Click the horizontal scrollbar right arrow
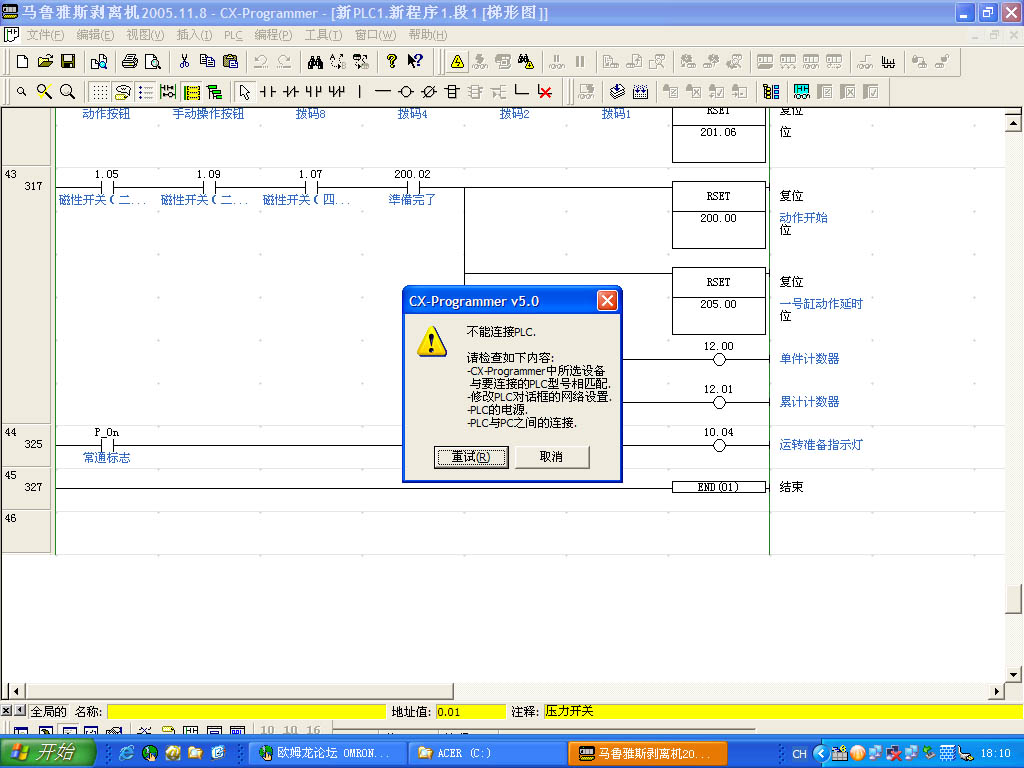This screenshot has width=1024, height=768. click(997, 691)
